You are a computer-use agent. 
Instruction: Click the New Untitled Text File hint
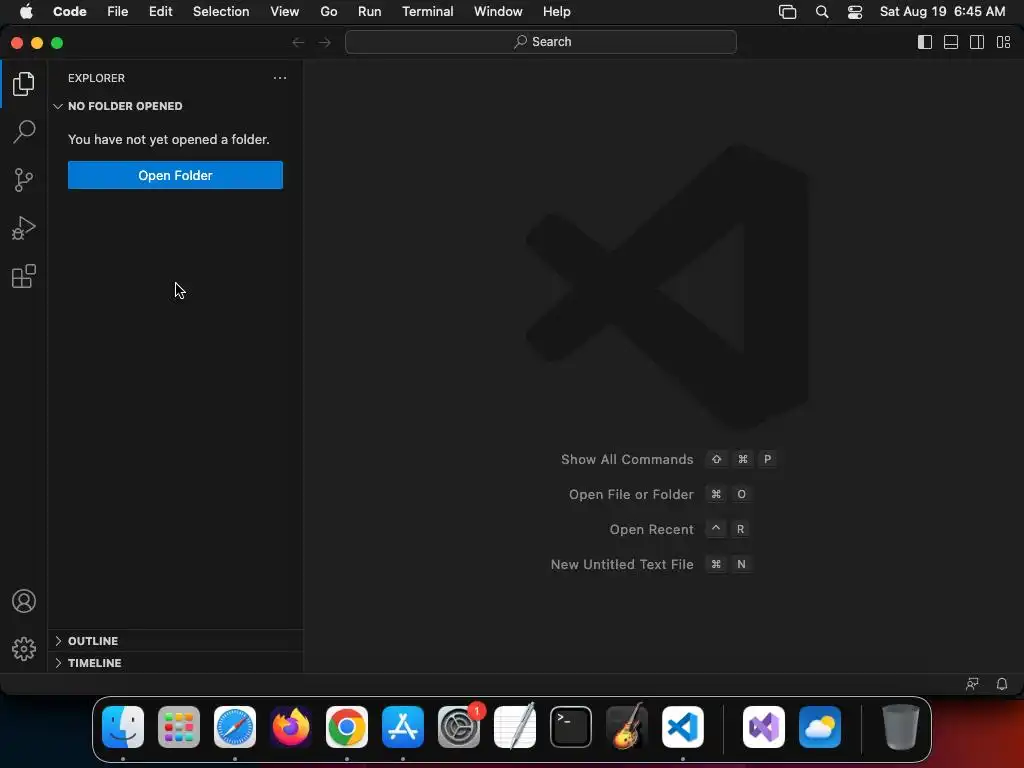(x=652, y=564)
